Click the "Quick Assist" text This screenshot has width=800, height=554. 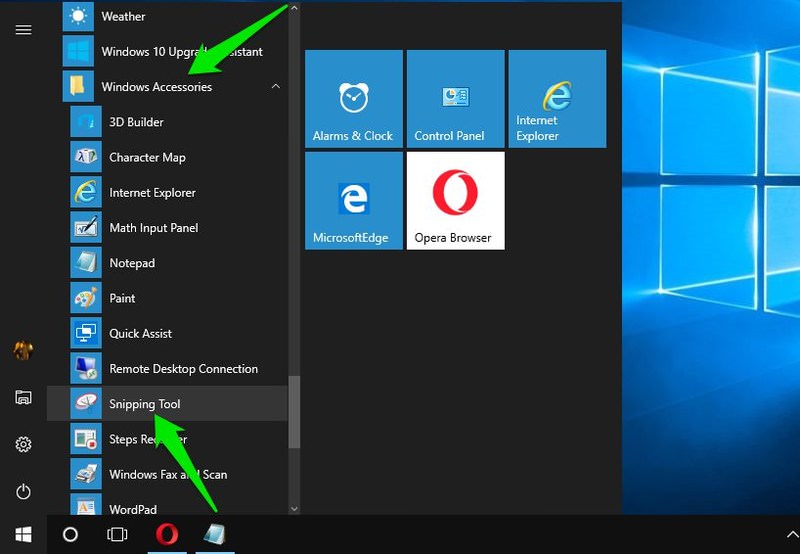point(140,333)
